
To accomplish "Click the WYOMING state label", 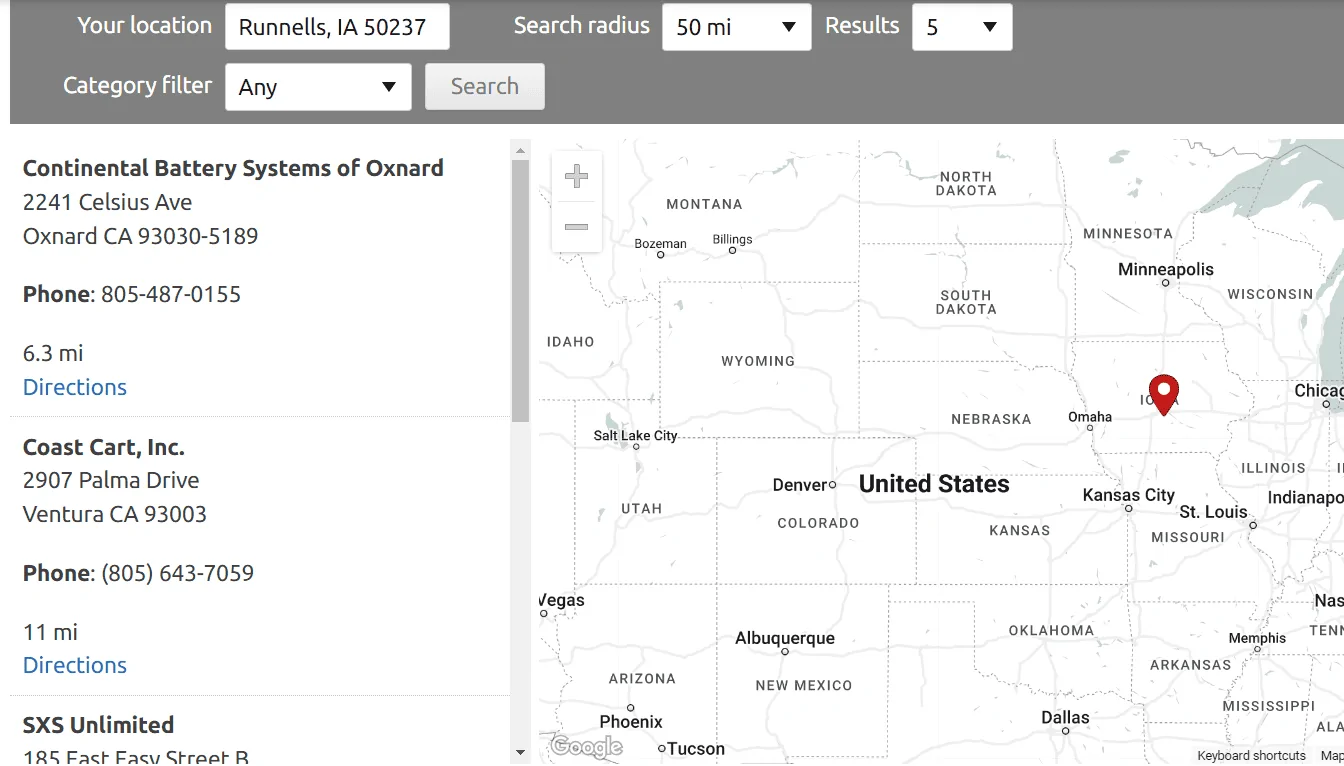I will [758, 361].
